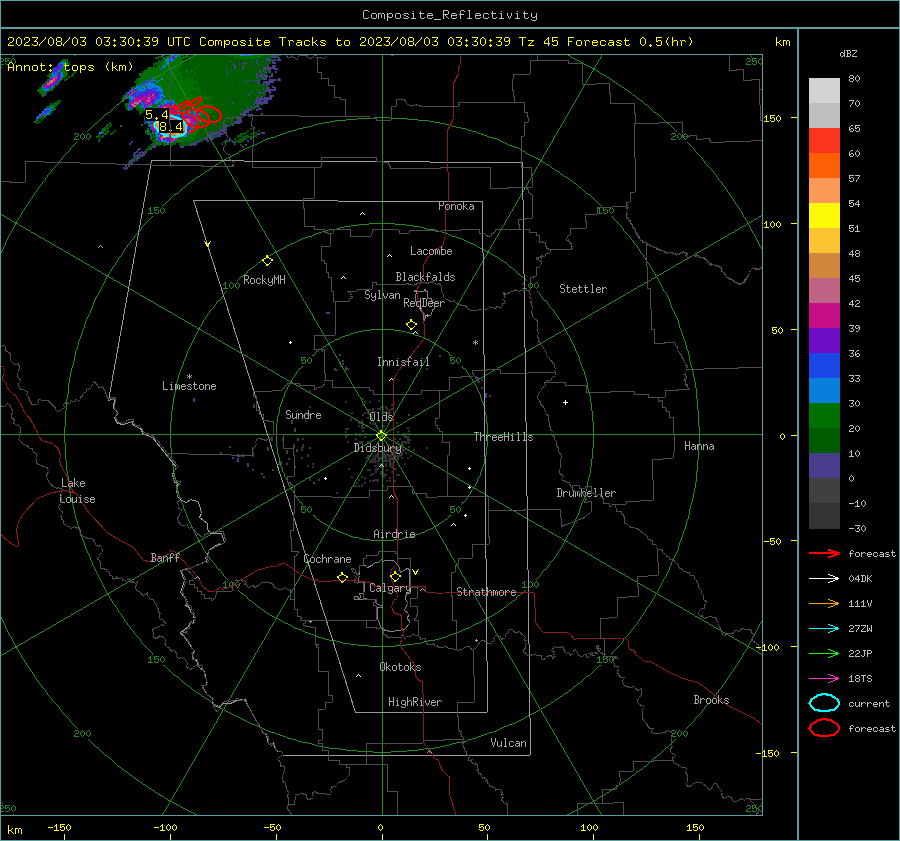Image resolution: width=900 pixels, height=841 pixels.
Task: Click the red forecast ellipse legend icon
Action: [x=824, y=728]
